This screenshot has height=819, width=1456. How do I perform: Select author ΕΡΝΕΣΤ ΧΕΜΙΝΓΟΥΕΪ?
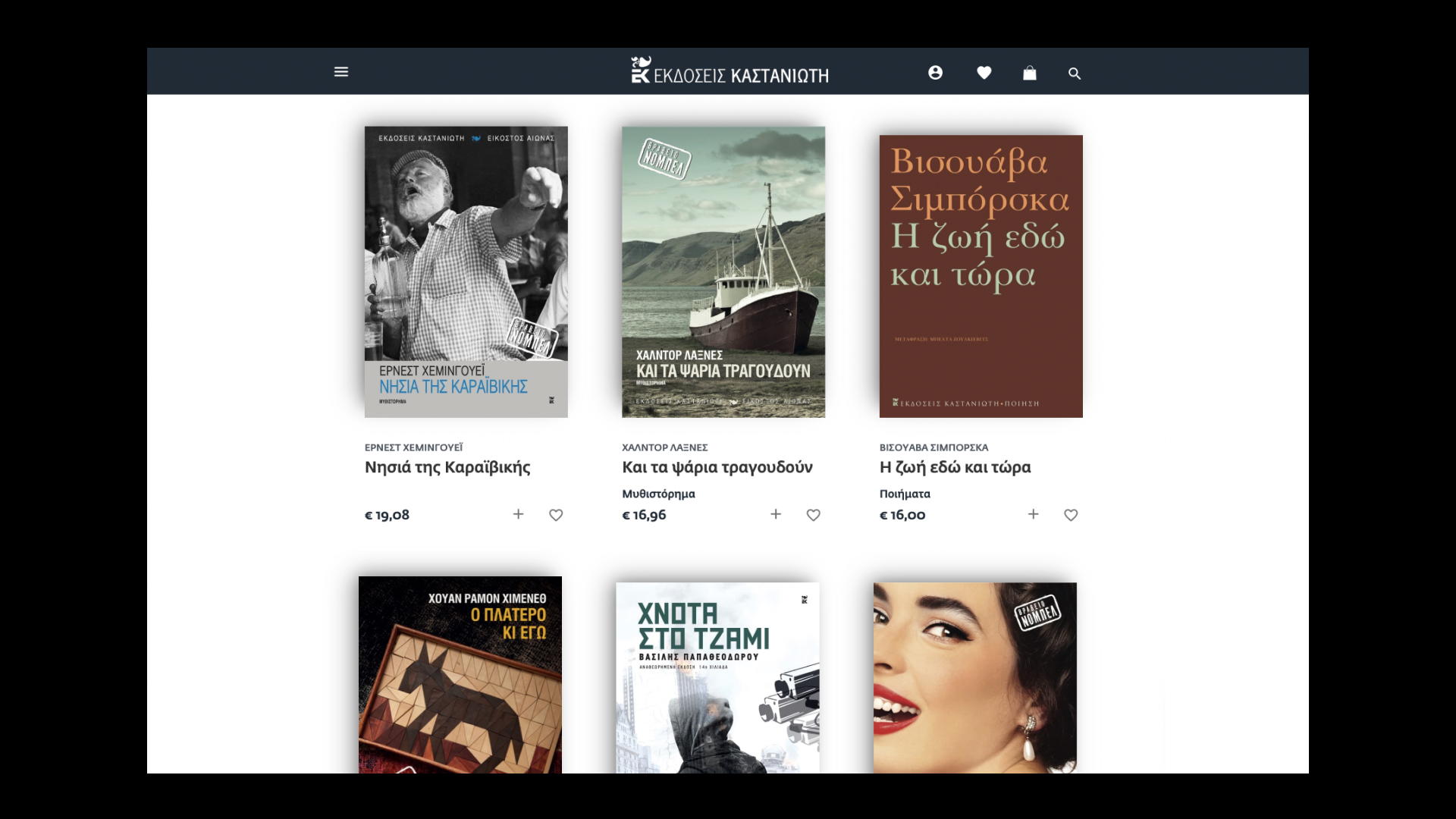[413, 447]
